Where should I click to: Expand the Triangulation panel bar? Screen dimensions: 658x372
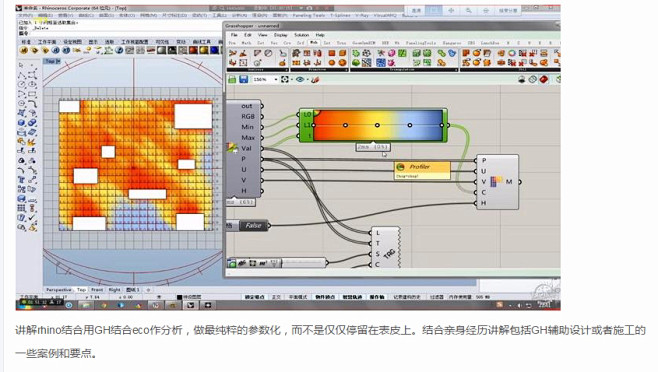tap(404, 70)
